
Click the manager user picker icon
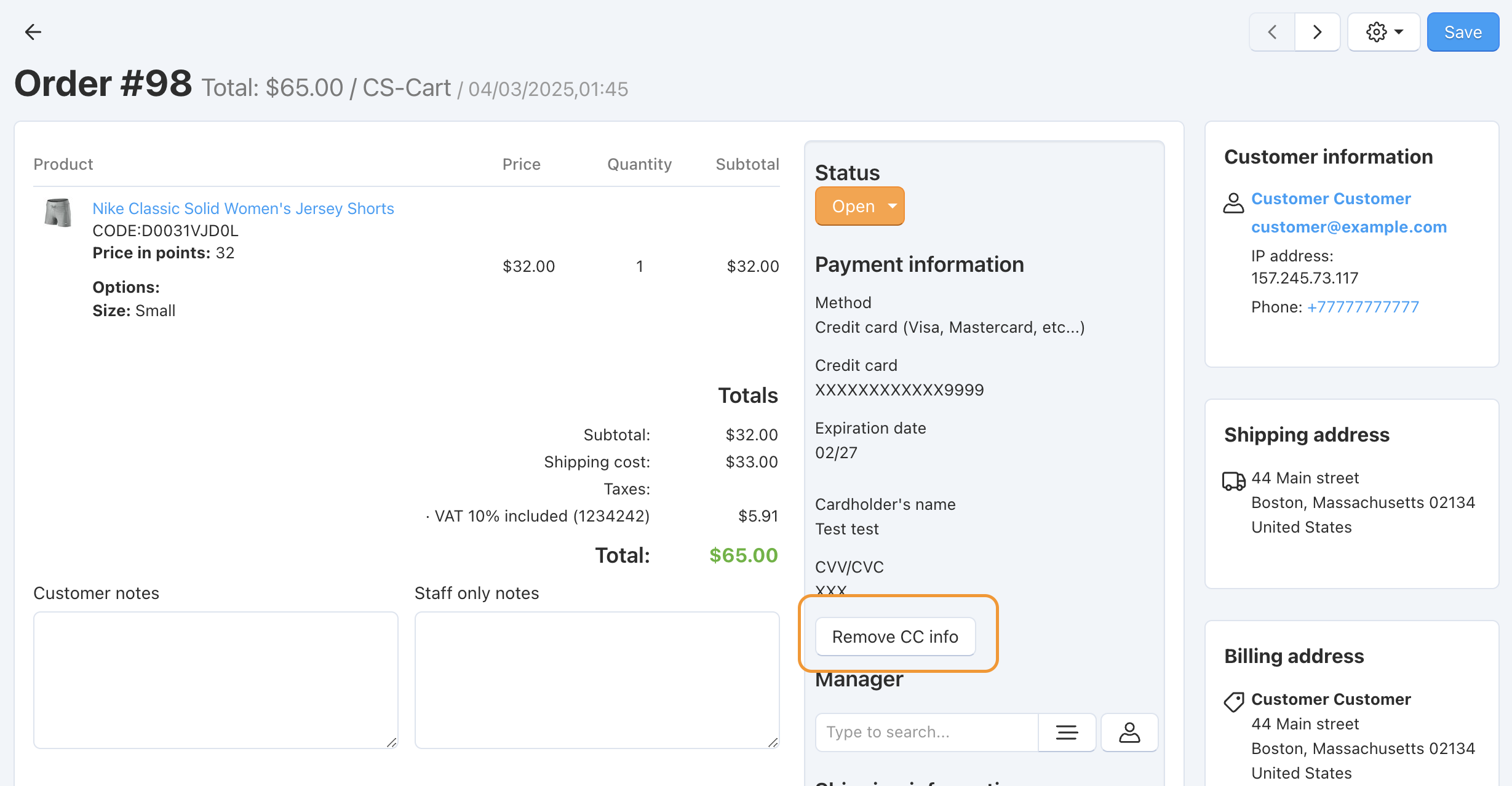1129,732
